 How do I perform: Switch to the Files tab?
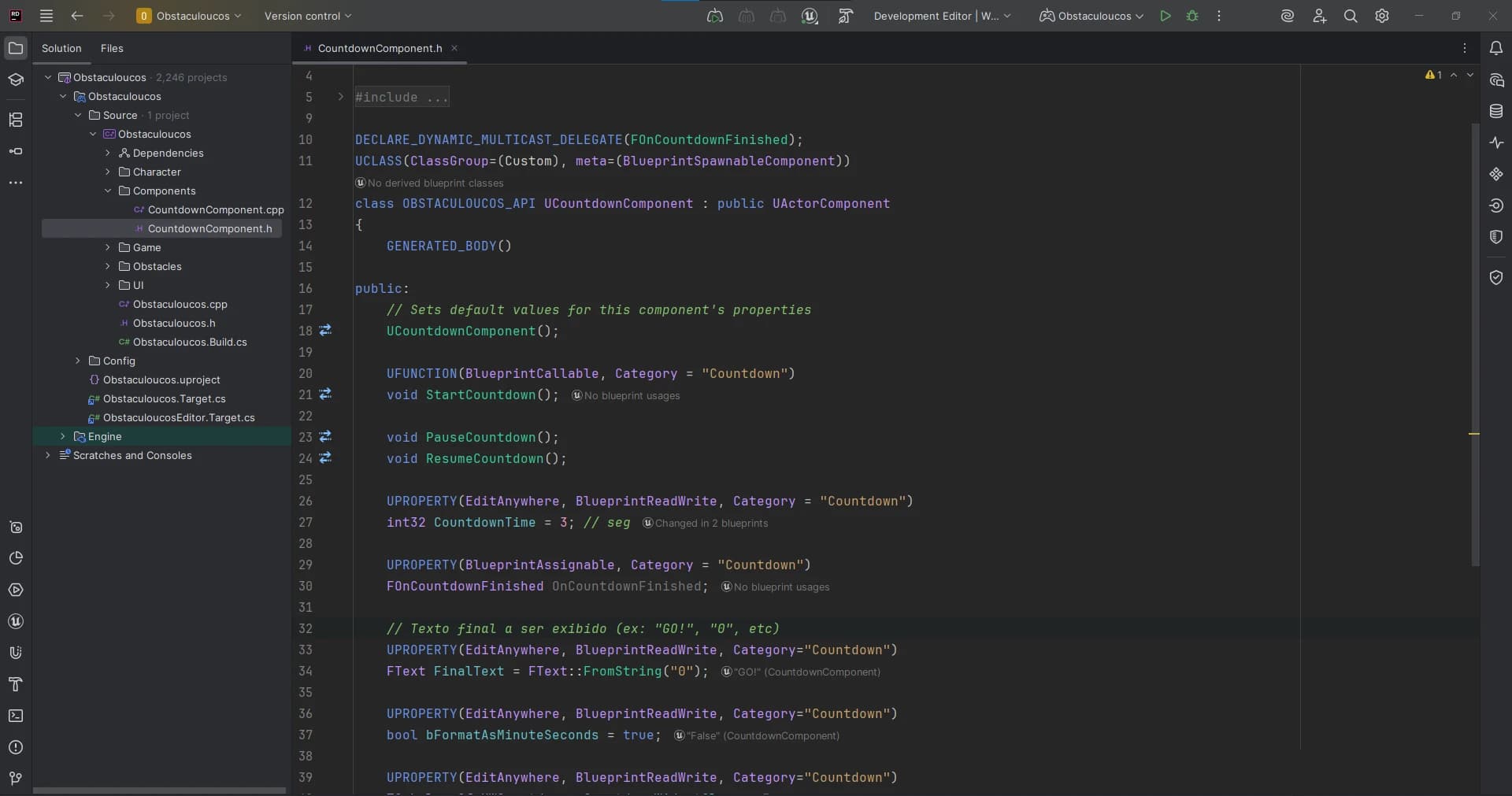coord(112,48)
